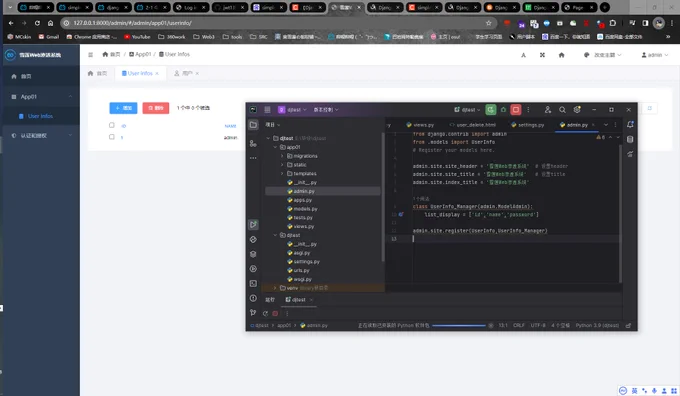680x396 pixels.
Task: Switch to views.py editor tab
Action: [420, 125]
